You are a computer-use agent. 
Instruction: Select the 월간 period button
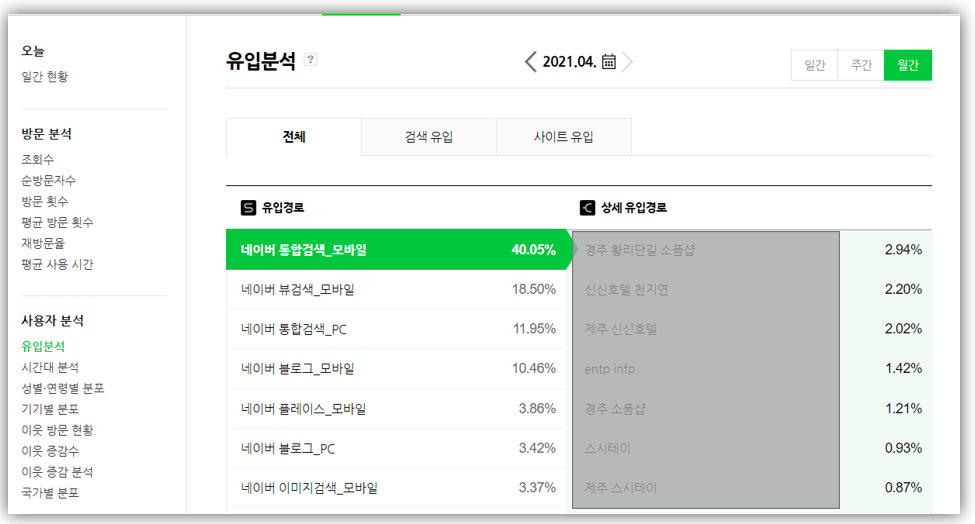point(908,65)
